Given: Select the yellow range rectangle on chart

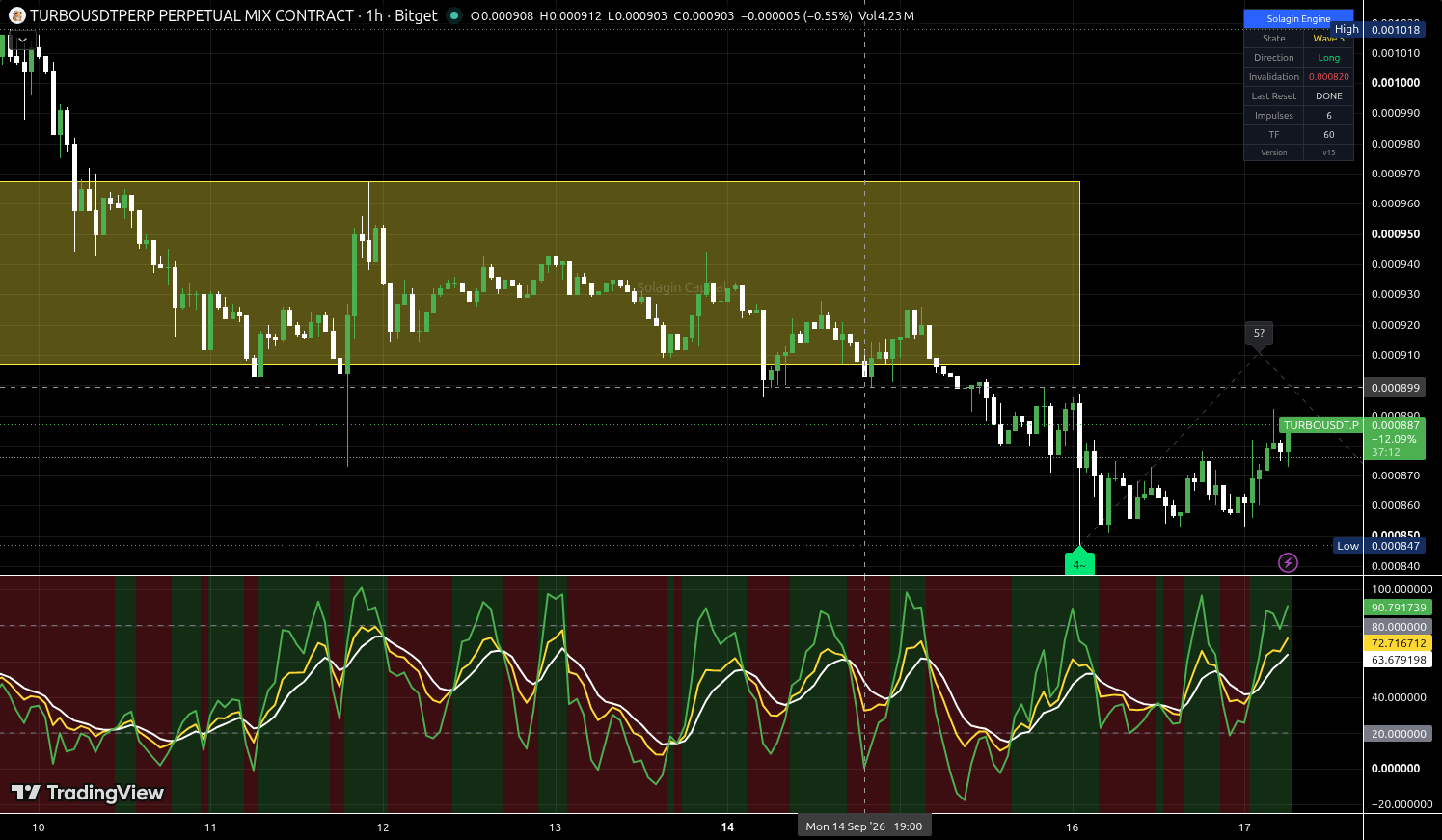Looking at the screenshot, I should 539,273.
